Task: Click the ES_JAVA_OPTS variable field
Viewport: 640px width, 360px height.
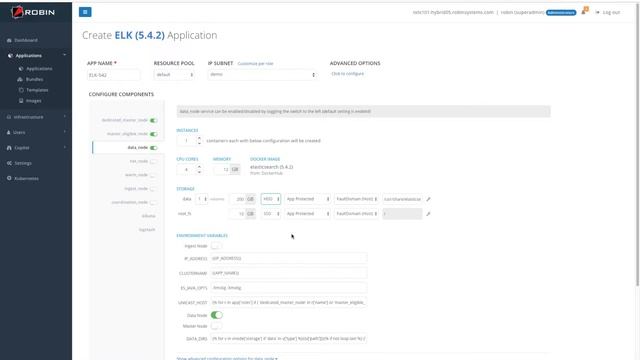Action: click(x=289, y=288)
